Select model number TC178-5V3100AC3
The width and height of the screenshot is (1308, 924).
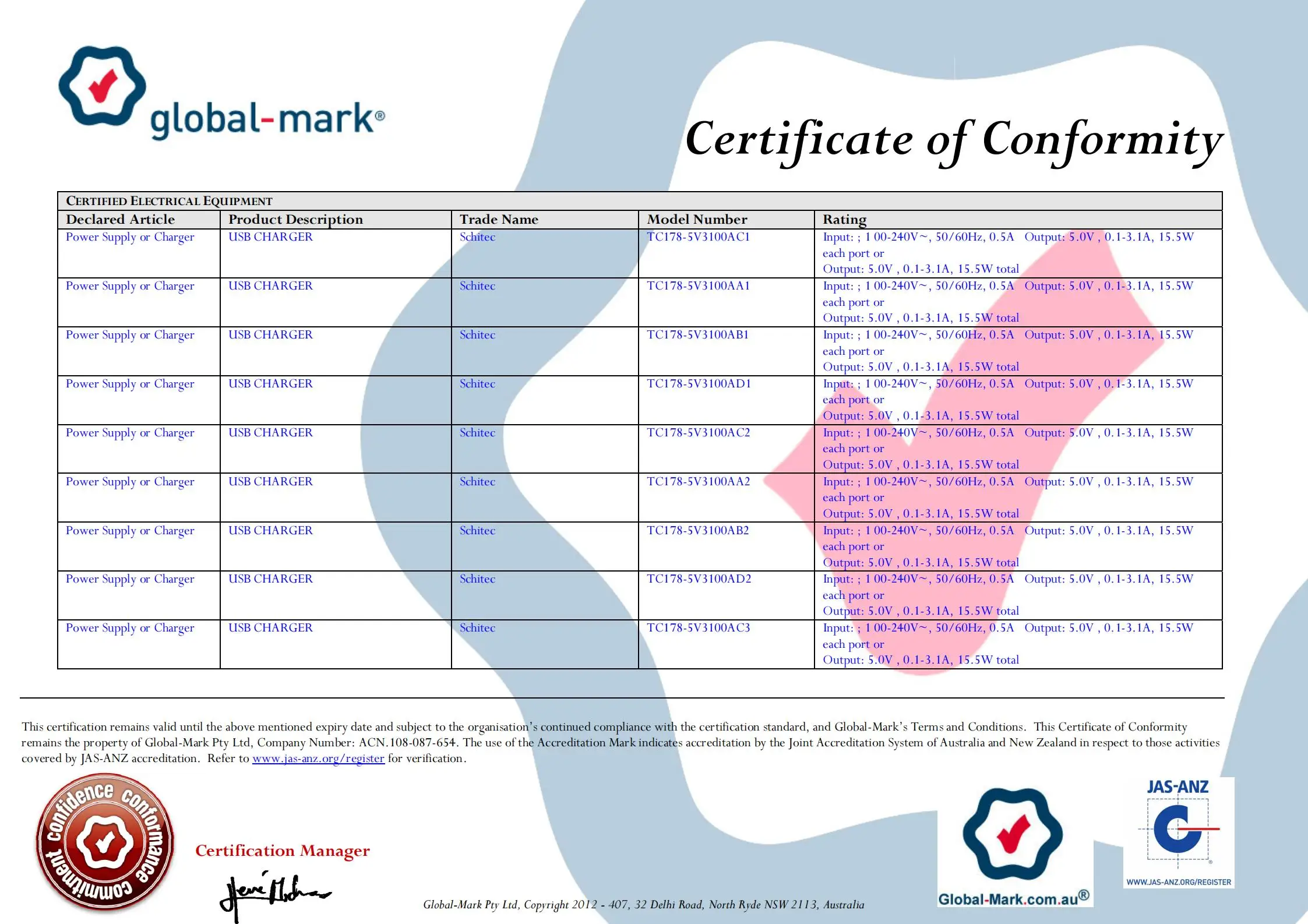698,628
